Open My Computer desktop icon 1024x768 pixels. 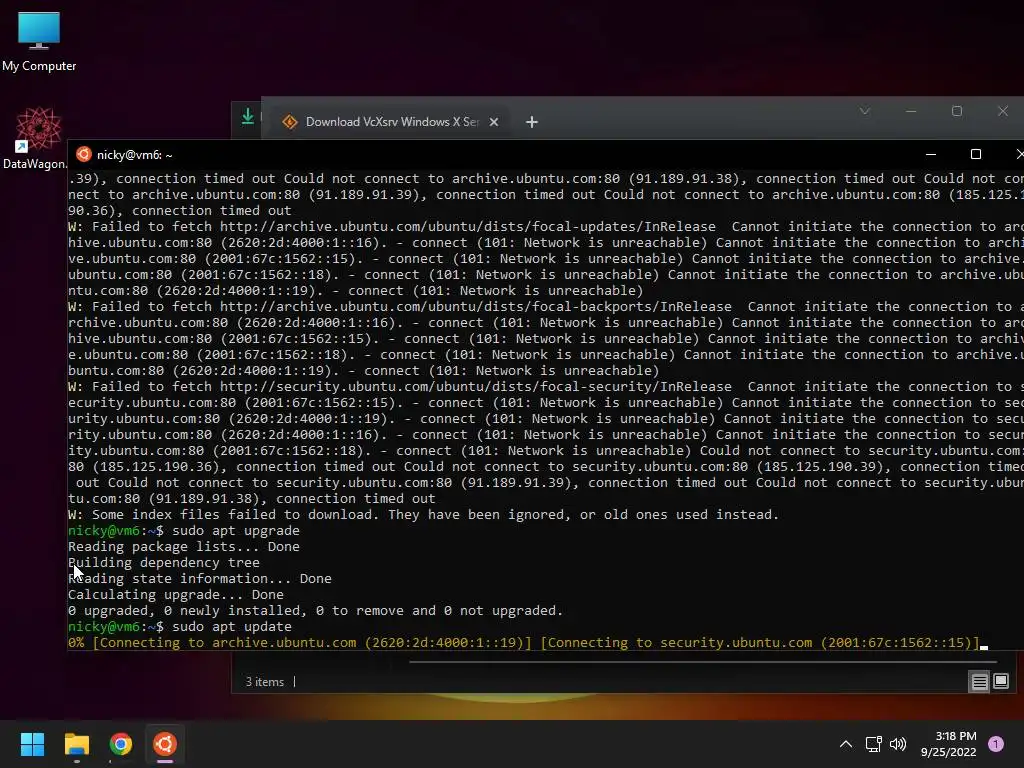[39, 40]
